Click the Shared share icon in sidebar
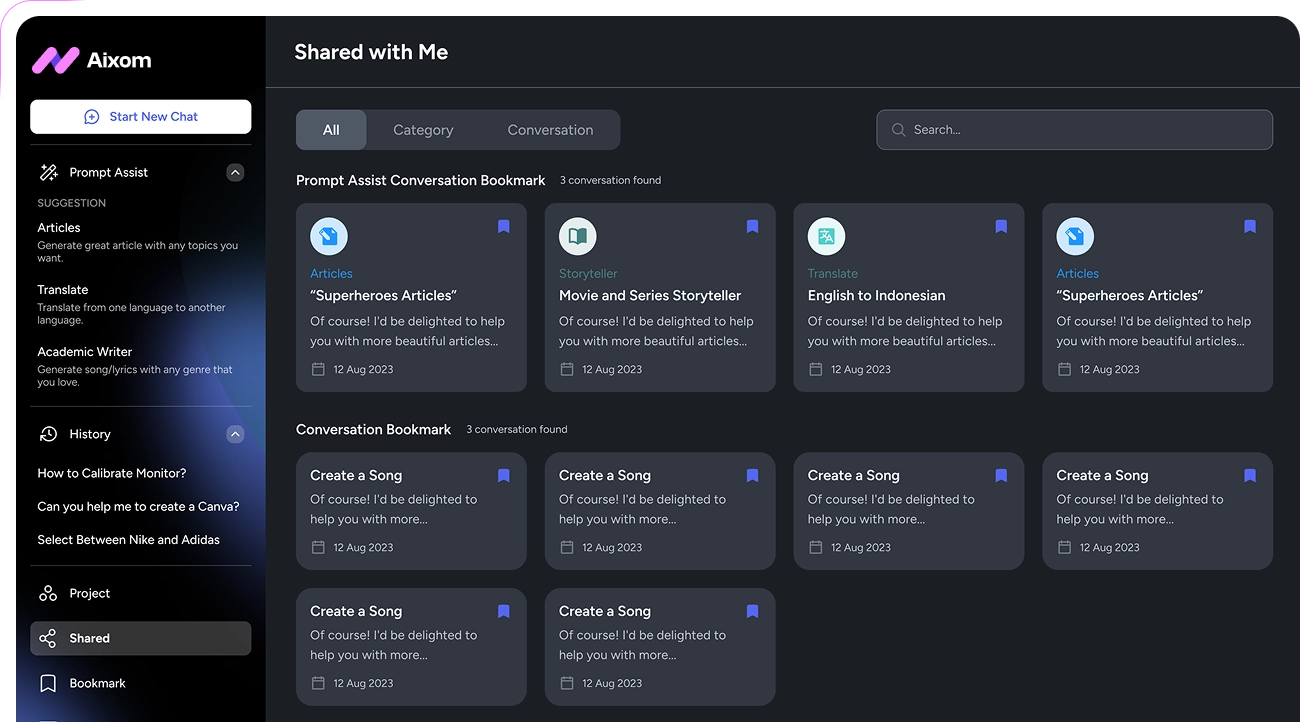This screenshot has height=722, width=1316. point(48,639)
